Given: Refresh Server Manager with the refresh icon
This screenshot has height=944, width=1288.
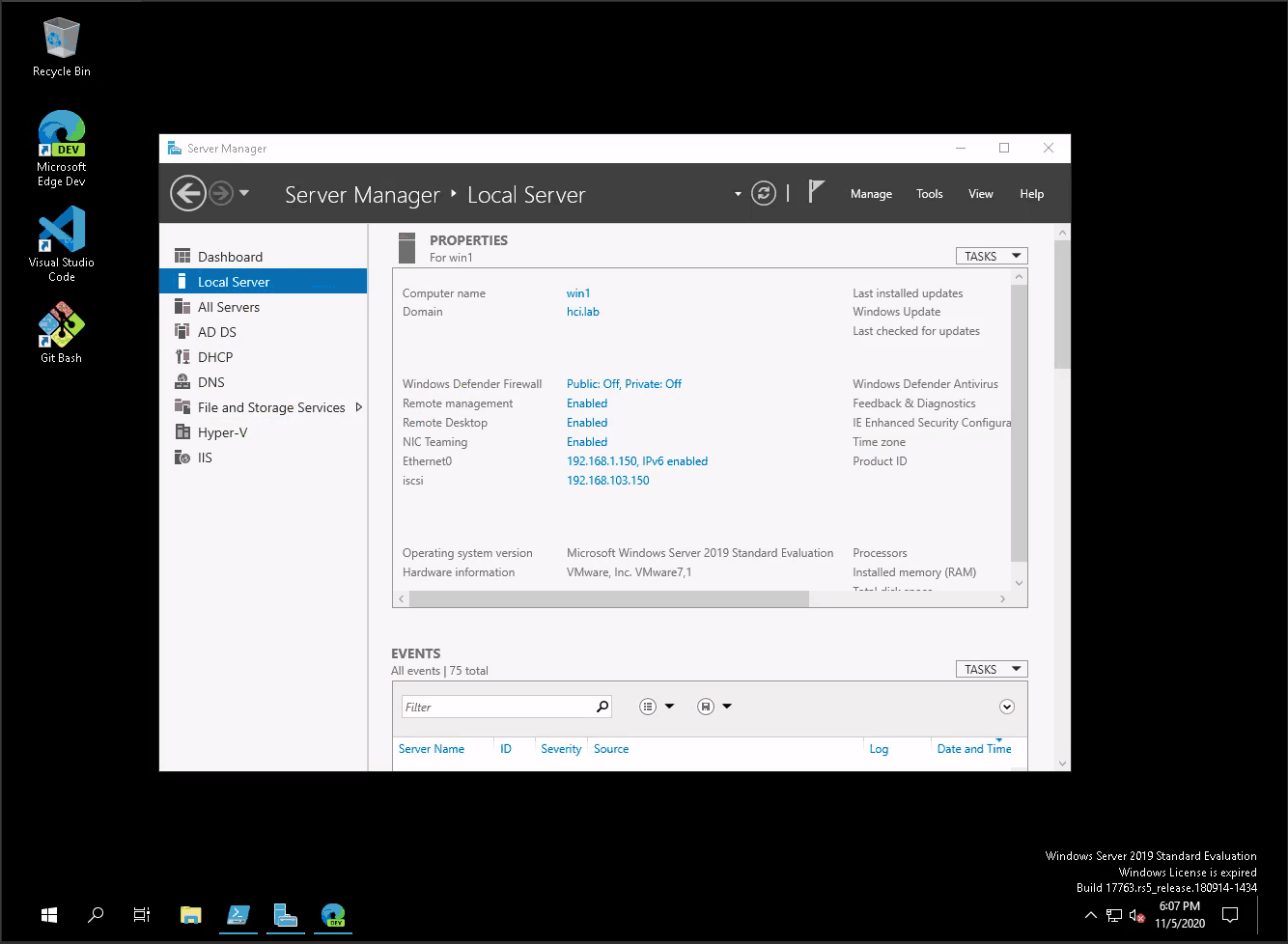Looking at the screenshot, I should 764,194.
